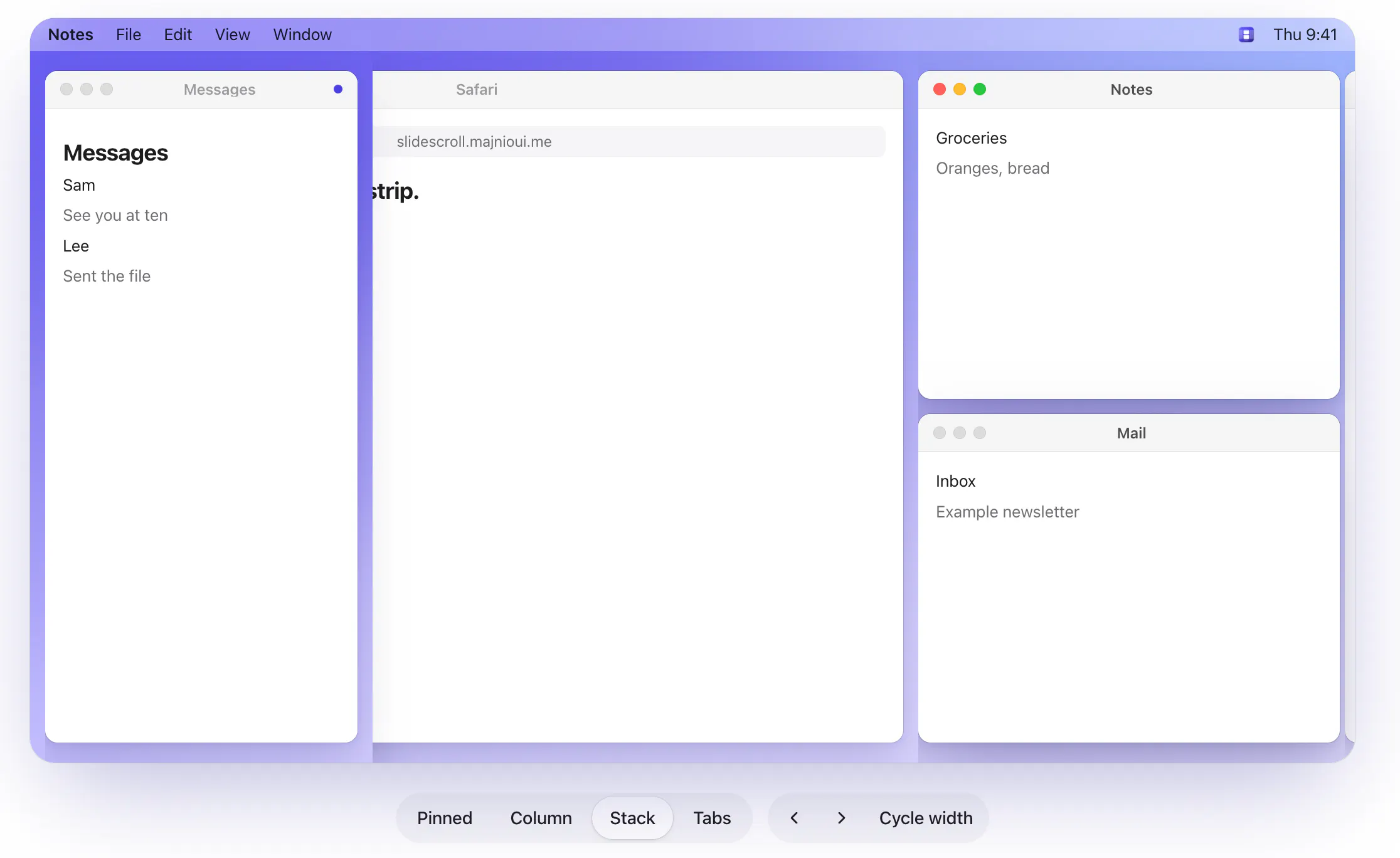1400x858 pixels.
Task: Open the Window menu
Action: (x=302, y=34)
